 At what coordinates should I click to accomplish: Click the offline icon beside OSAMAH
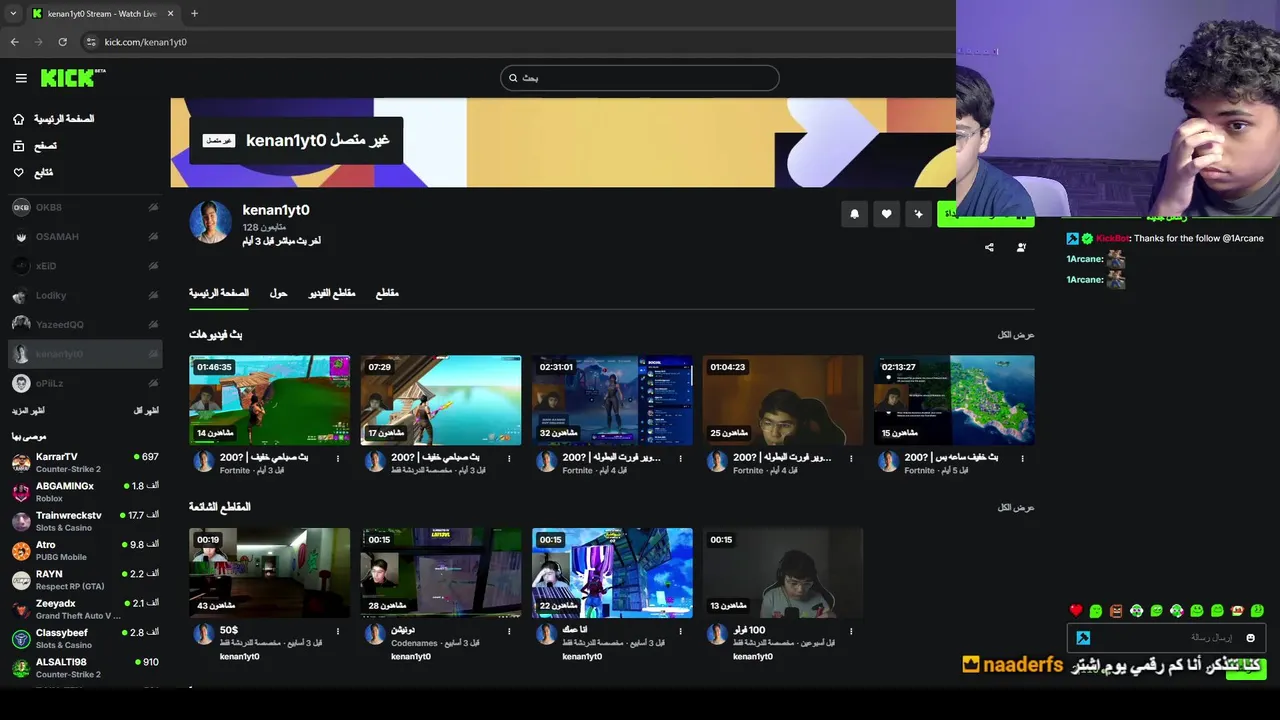153,237
